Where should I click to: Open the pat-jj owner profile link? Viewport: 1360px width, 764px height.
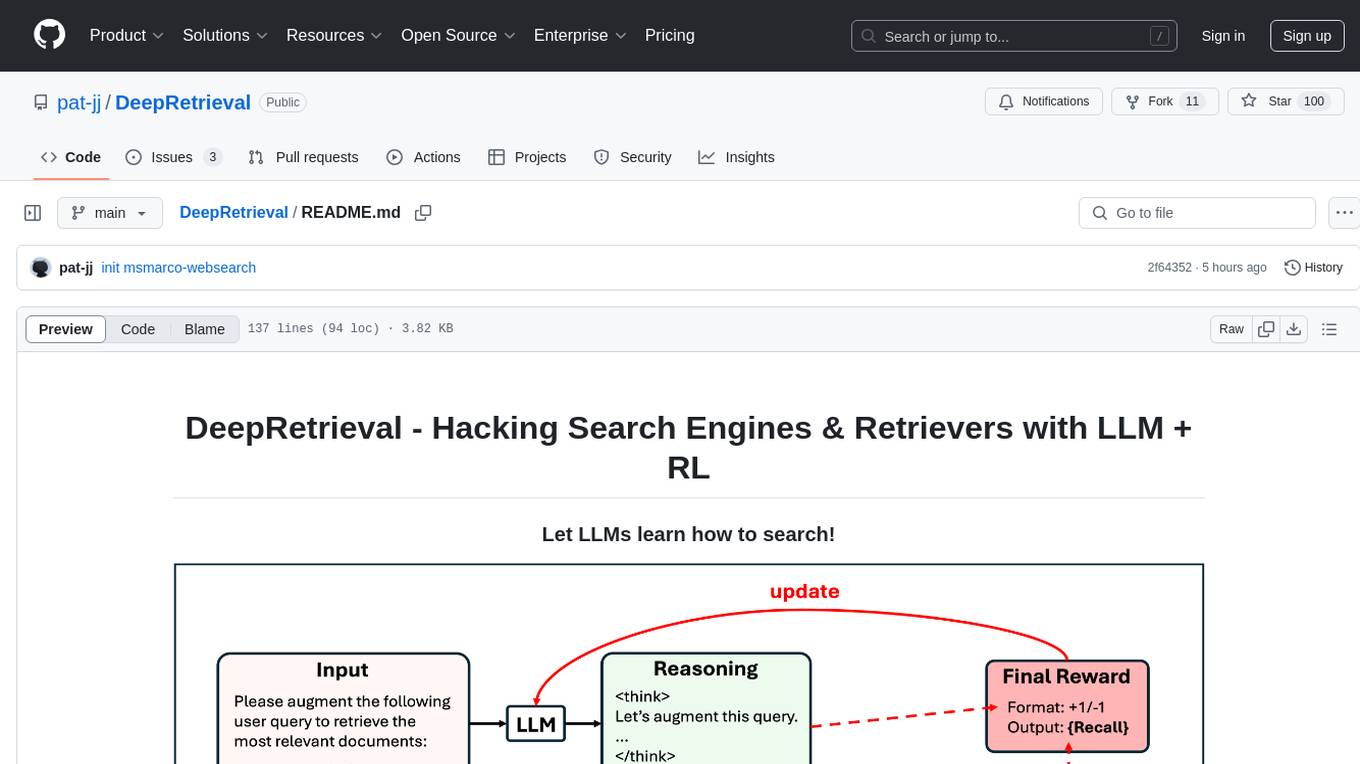[x=78, y=103]
